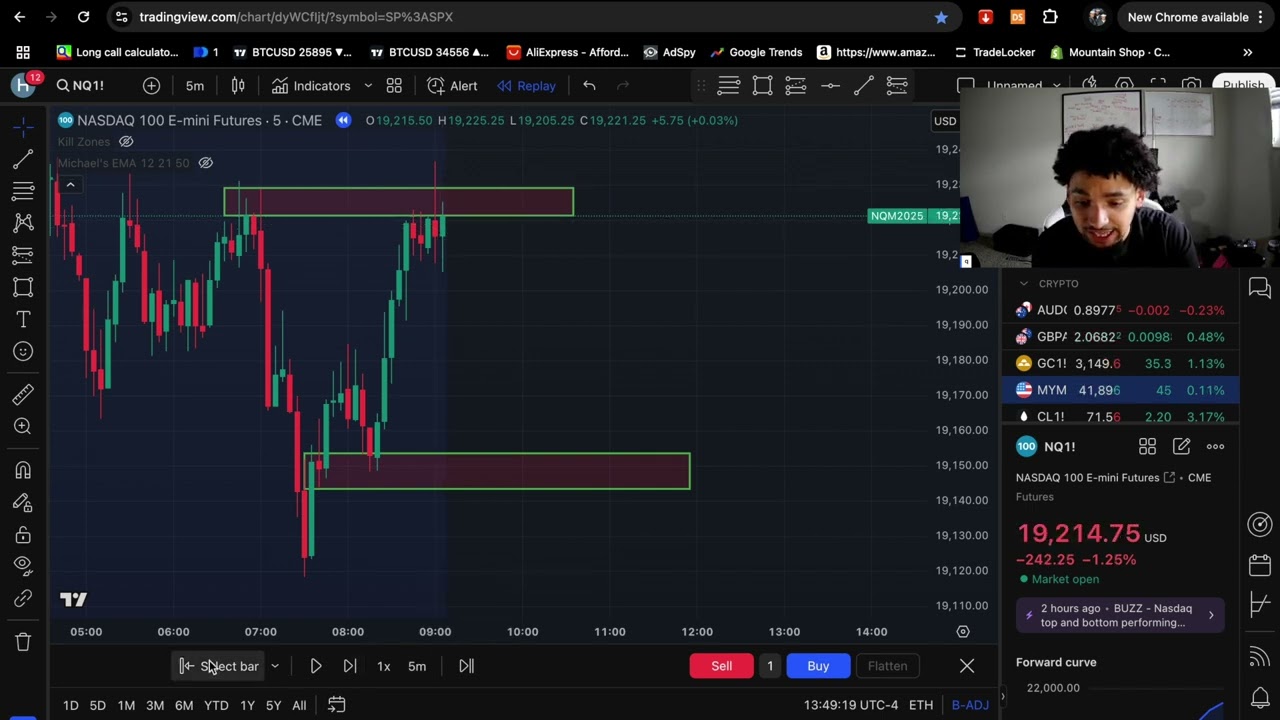Screen dimensions: 1280x720
Task: Open the NQ1! details grid icon
Action: pyautogui.click(x=1147, y=447)
